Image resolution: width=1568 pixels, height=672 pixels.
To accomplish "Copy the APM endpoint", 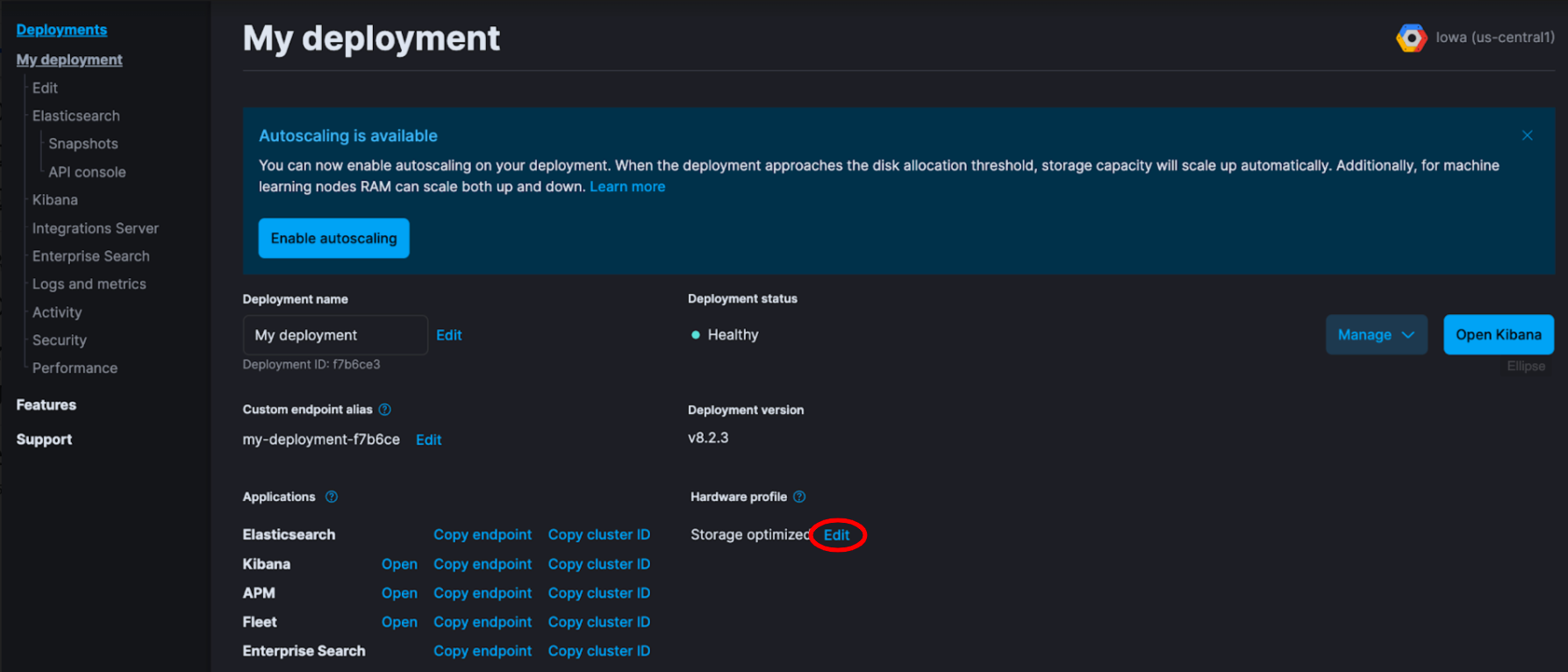I will [x=483, y=593].
